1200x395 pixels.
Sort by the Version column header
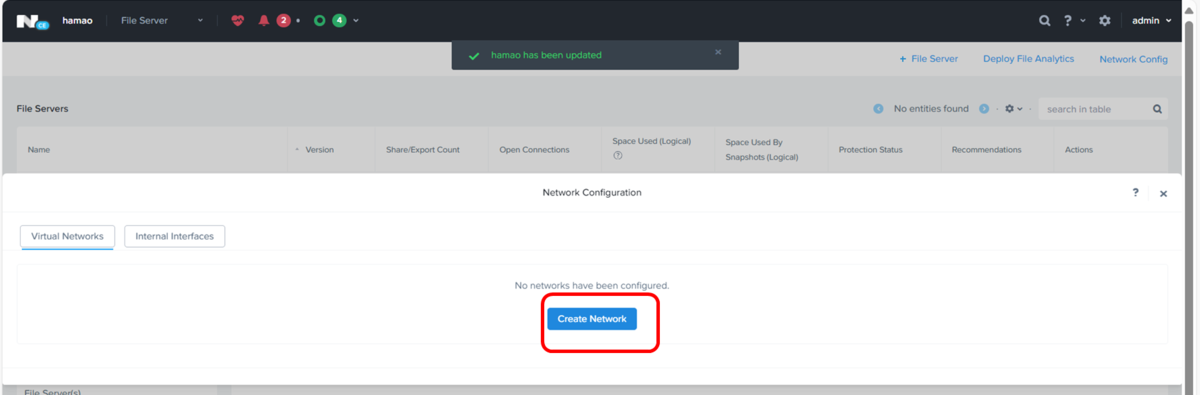[x=319, y=150]
